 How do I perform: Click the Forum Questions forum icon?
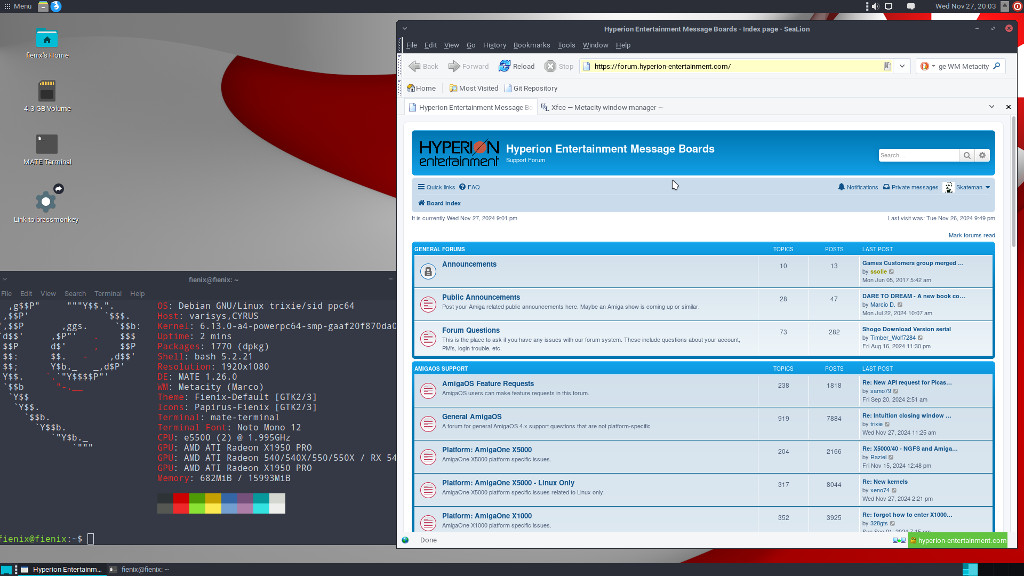tap(428, 338)
